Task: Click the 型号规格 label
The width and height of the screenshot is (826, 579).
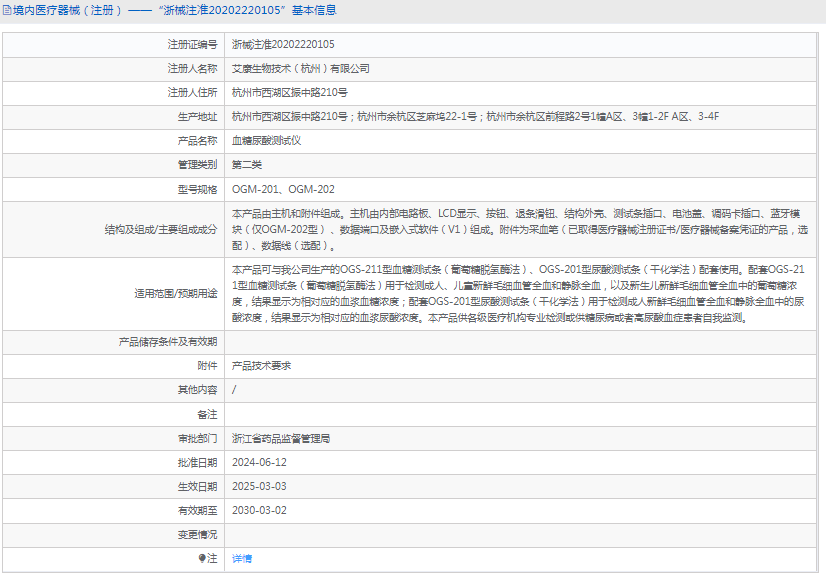Action: pos(197,189)
